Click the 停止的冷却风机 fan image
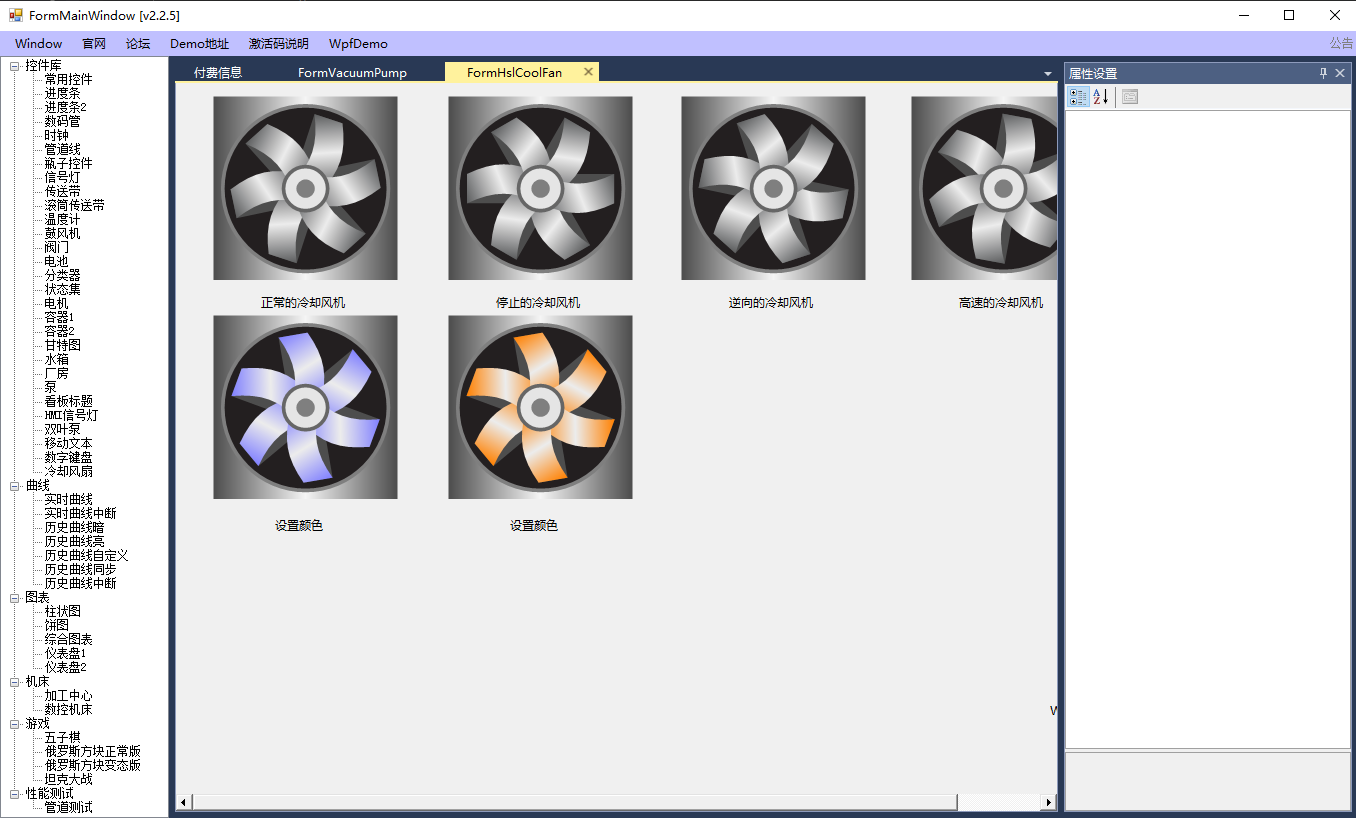 (540, 188)
